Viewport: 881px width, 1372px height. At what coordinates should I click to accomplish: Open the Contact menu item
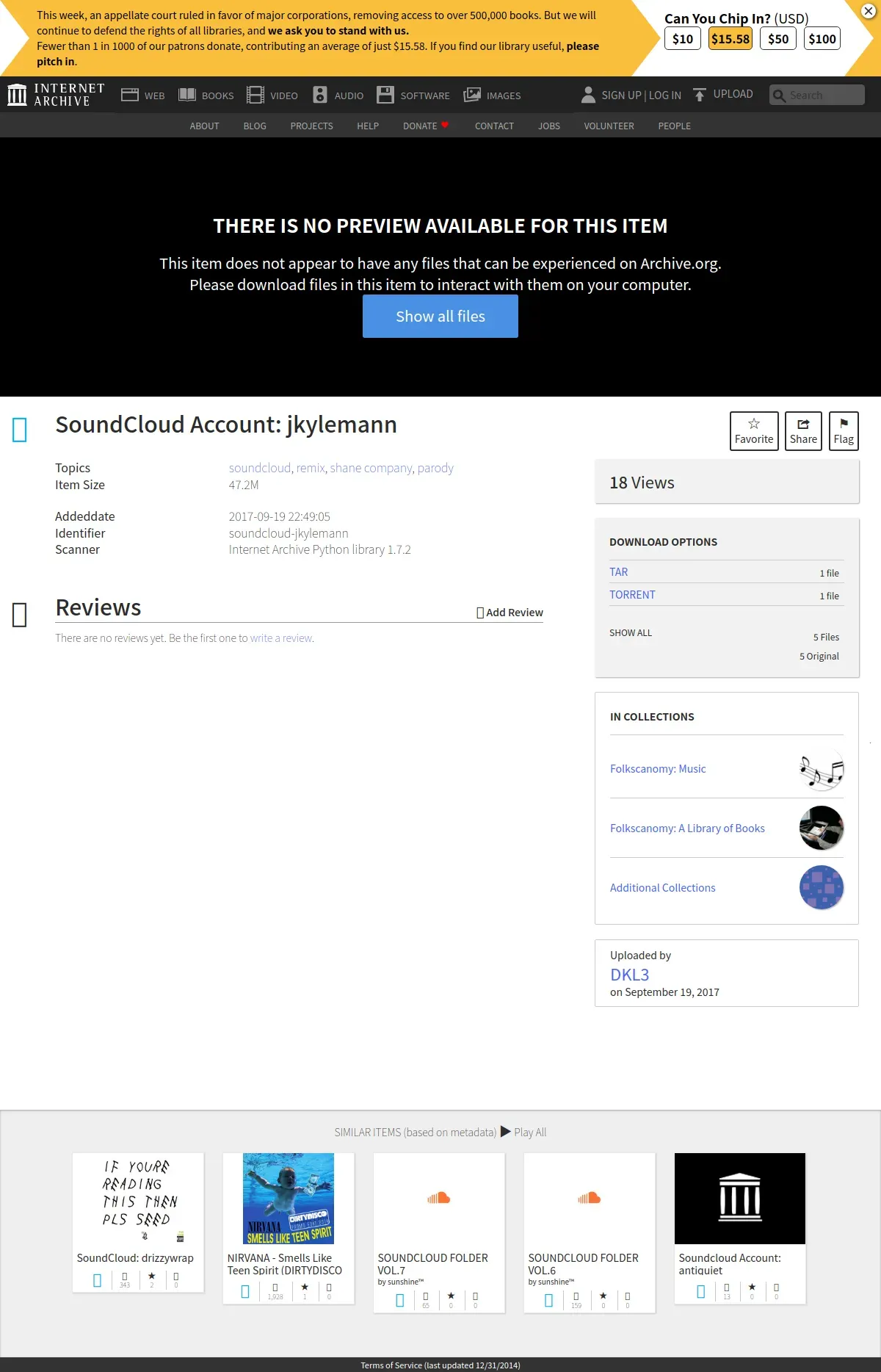[x=494, y=126]
